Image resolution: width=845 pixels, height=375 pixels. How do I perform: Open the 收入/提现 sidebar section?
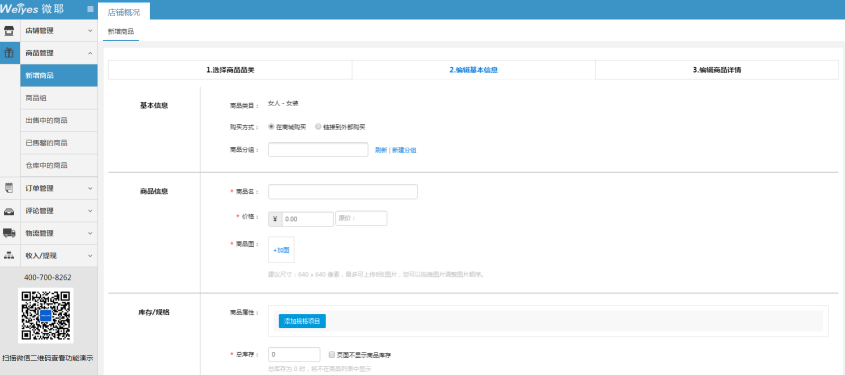(x=59, y=255)
